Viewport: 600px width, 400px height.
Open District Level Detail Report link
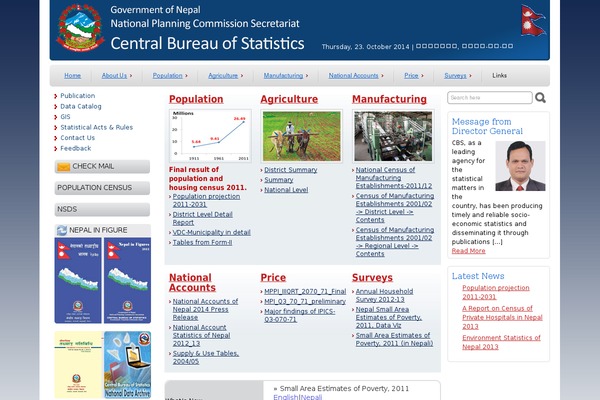pyautogui.click(x=202, y=219)
